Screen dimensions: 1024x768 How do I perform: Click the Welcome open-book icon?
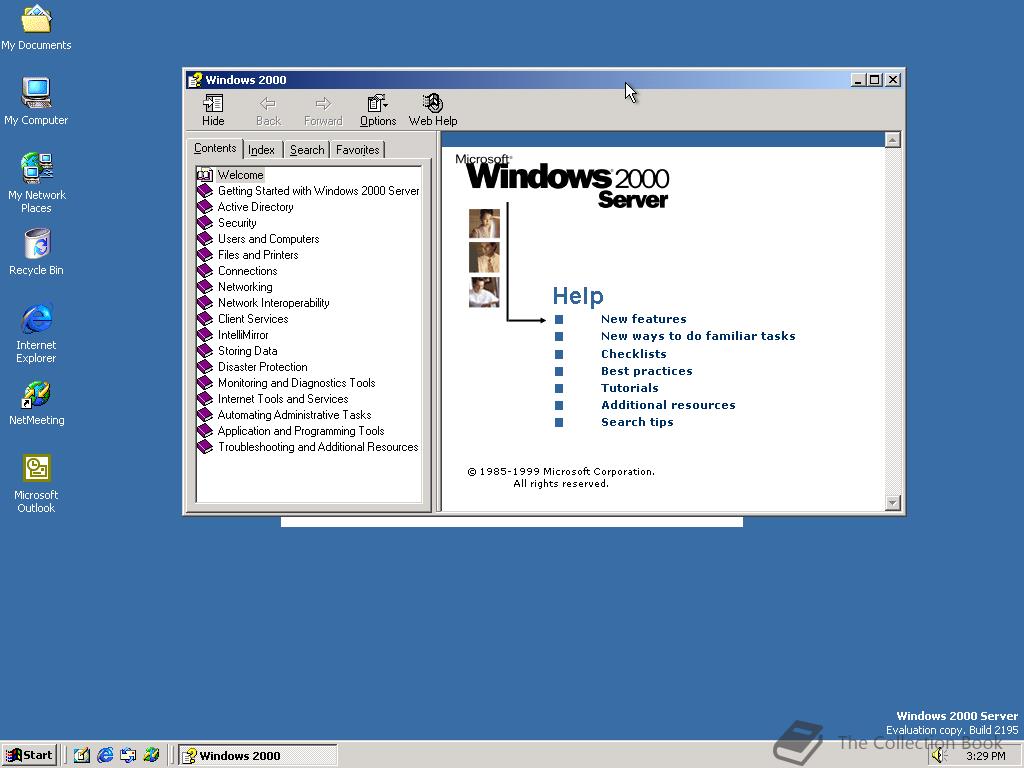pos(205,175)
